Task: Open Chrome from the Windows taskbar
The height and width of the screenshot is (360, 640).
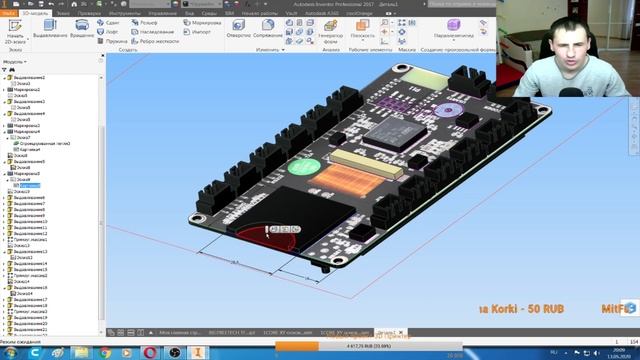Action: click(x=104, y=353)
